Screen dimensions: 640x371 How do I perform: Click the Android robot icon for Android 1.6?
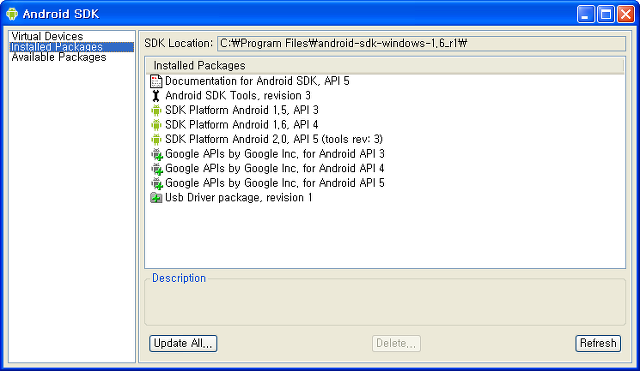point(156,125)
